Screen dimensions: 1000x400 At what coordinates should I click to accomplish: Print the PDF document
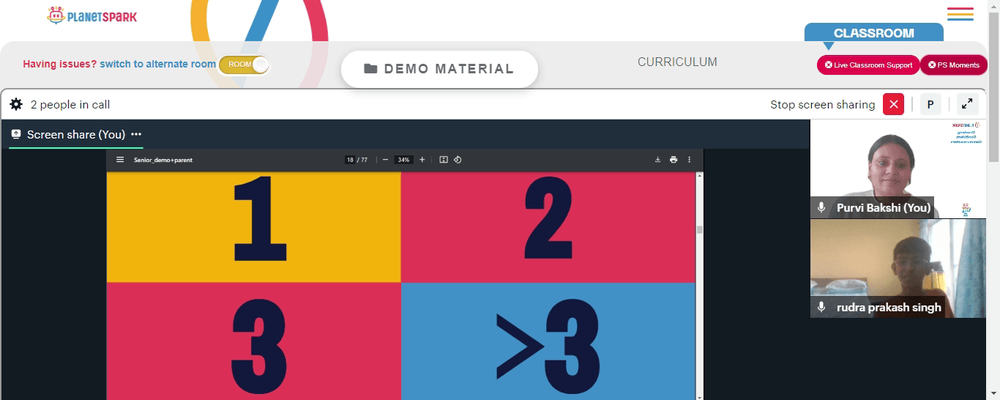(673, 159)
